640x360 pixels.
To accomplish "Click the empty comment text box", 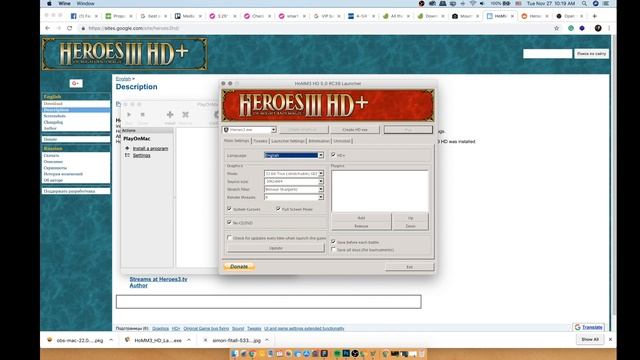I will (269, 302).
